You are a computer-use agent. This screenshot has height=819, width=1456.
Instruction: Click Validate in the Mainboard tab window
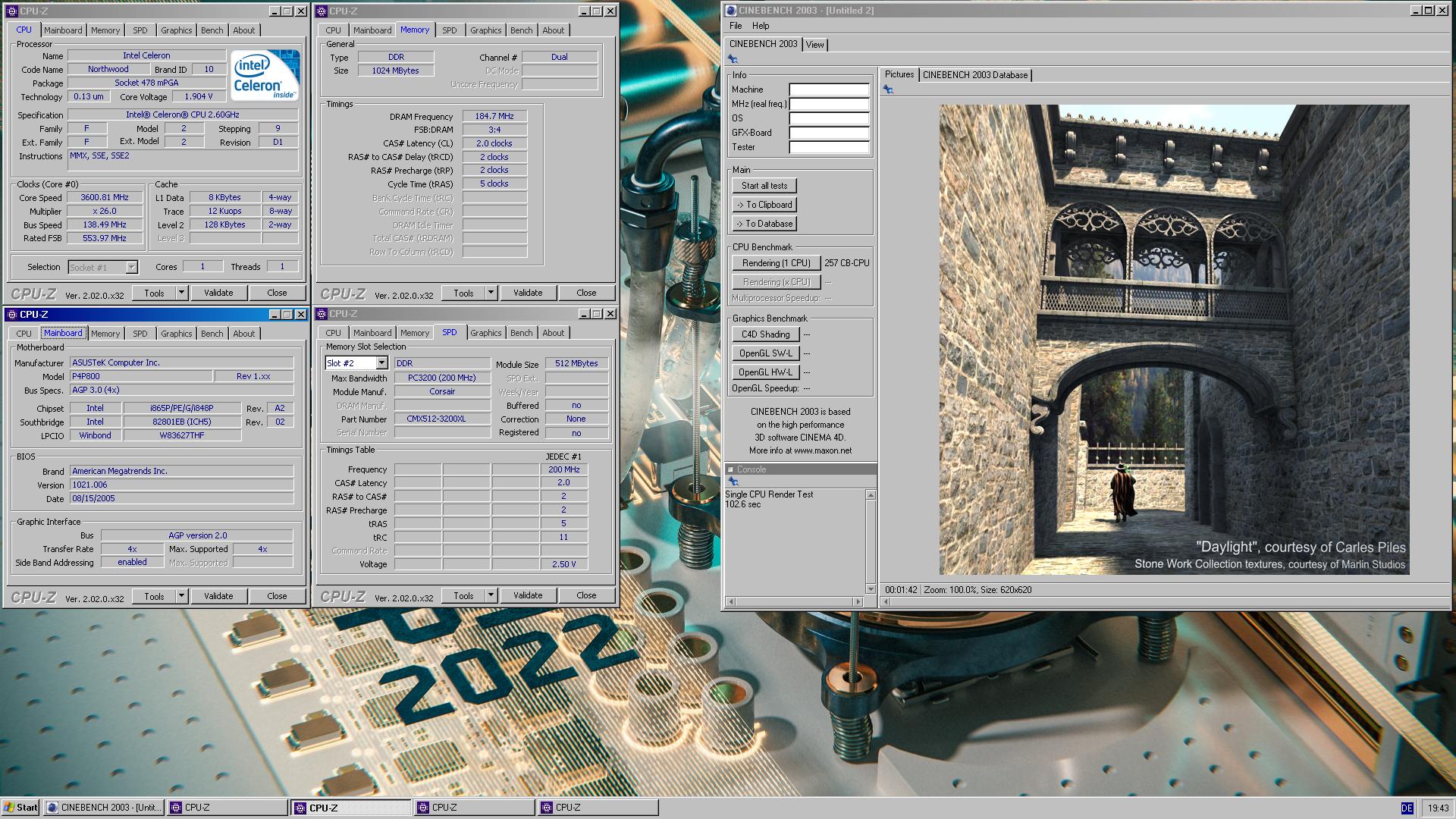pos(218,596)
